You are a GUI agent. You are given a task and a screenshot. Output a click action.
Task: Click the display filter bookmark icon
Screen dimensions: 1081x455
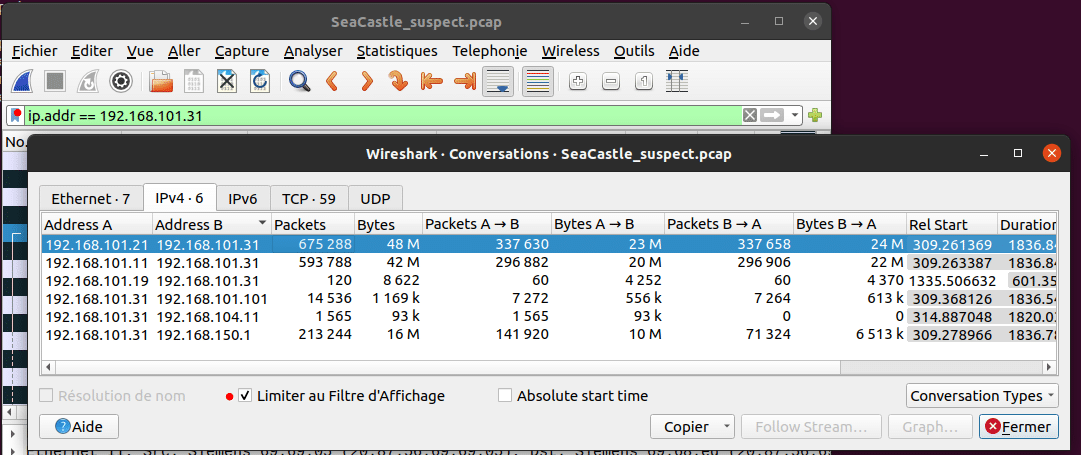coord(17,115)
